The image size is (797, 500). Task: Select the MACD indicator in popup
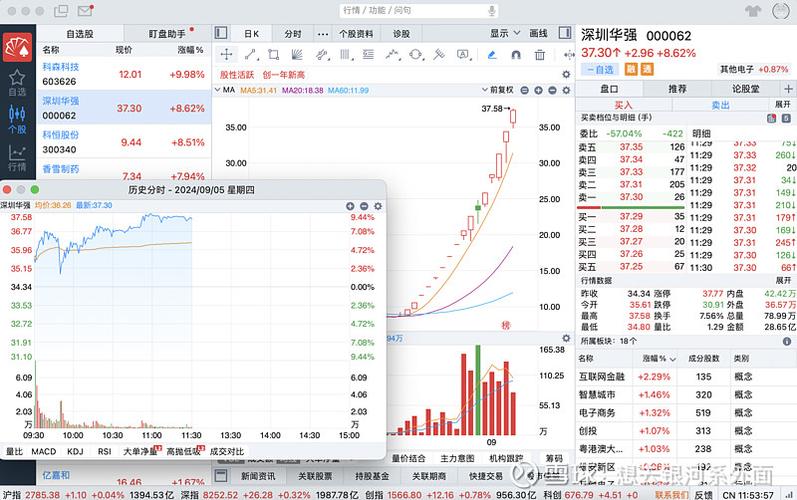pyautogui.click(x=44, y=451)
